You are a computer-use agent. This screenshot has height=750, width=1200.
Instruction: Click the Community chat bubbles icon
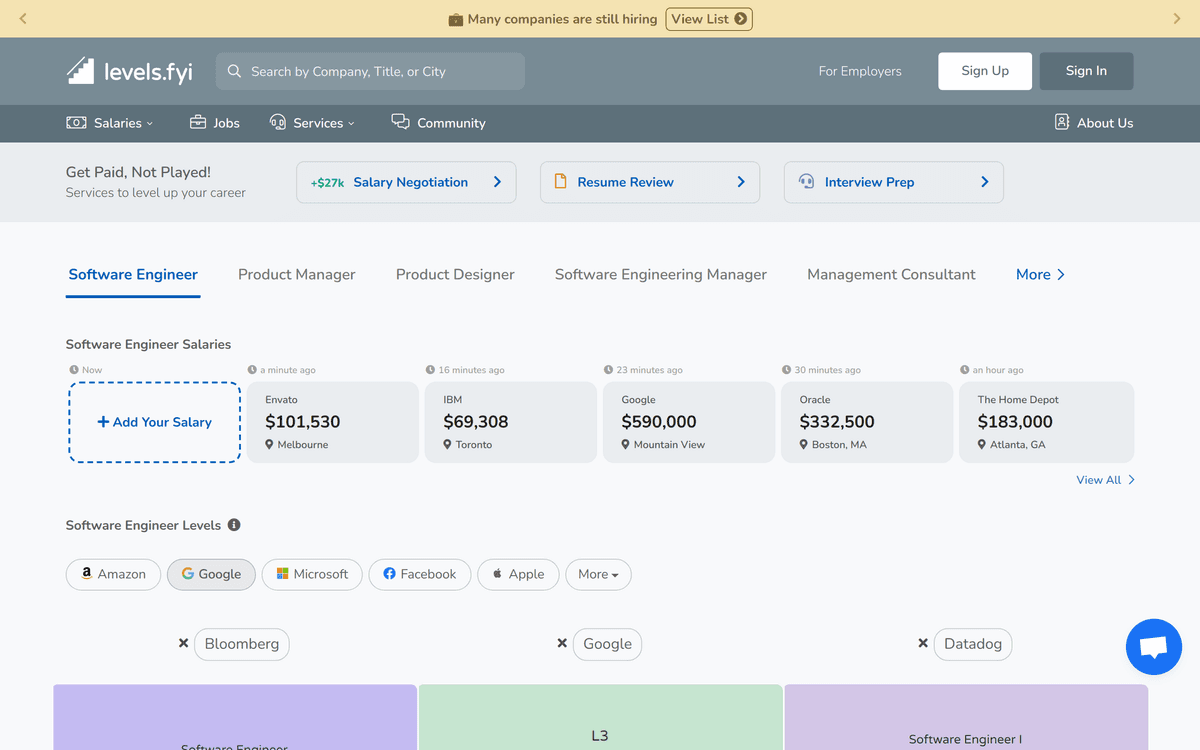pos(400,121)
